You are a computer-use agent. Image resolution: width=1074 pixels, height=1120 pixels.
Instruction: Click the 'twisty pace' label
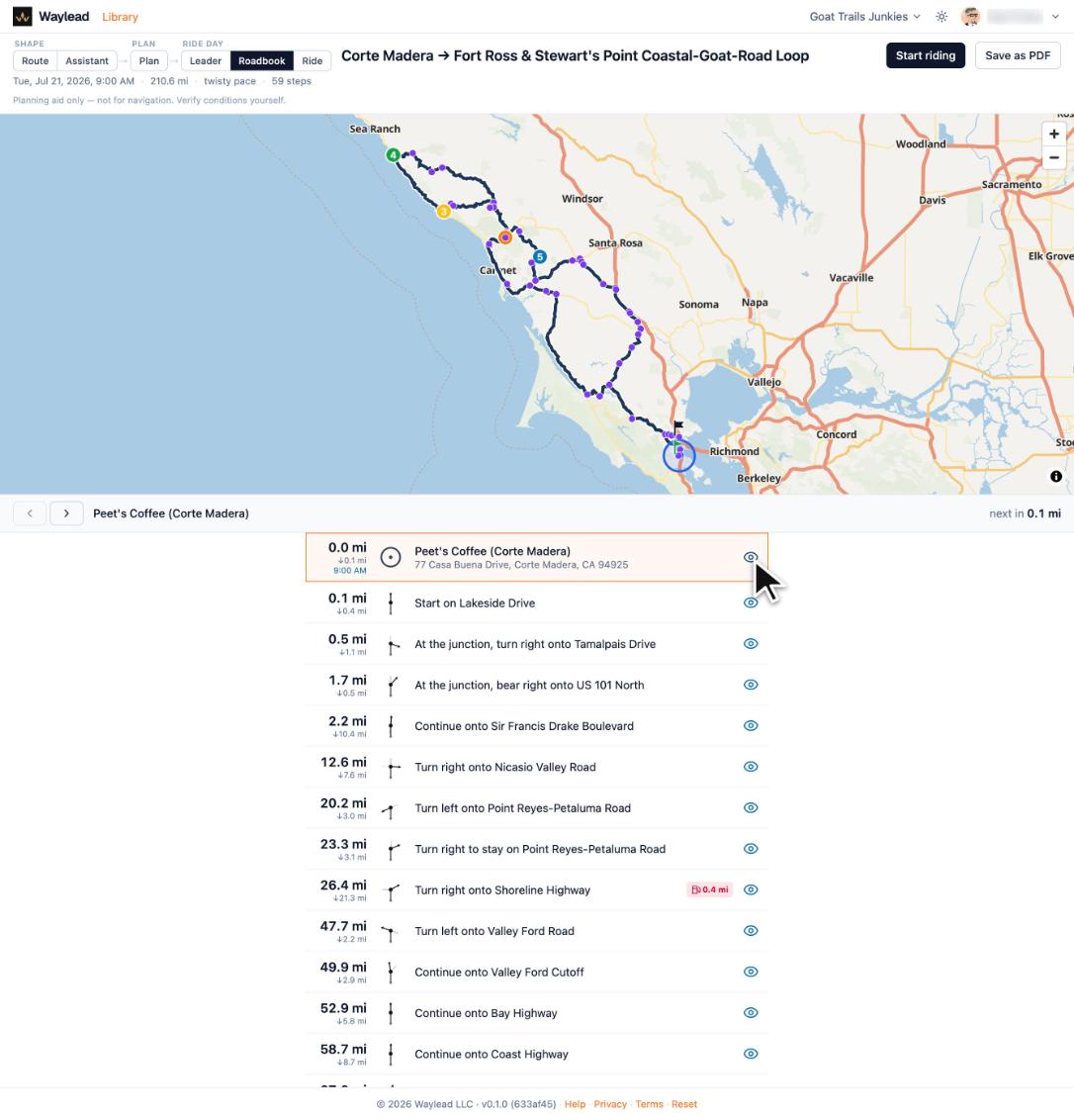230,81
